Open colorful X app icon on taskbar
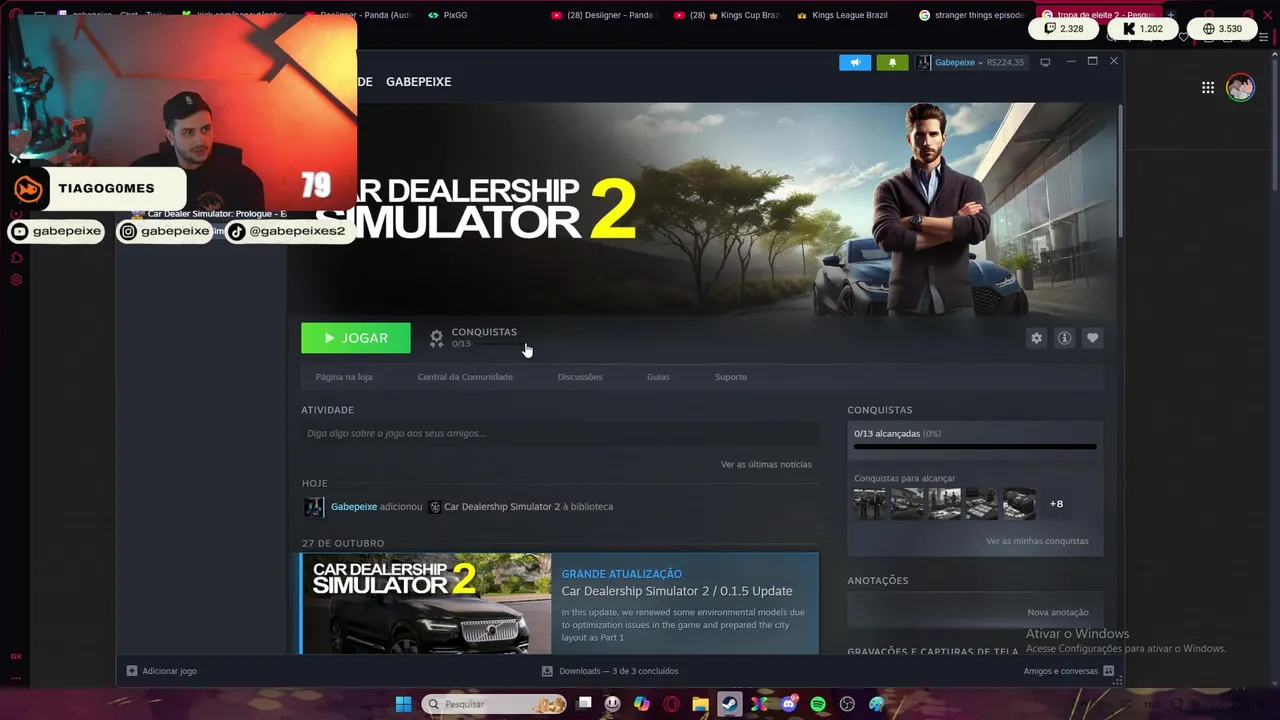 tap(759, 704)
